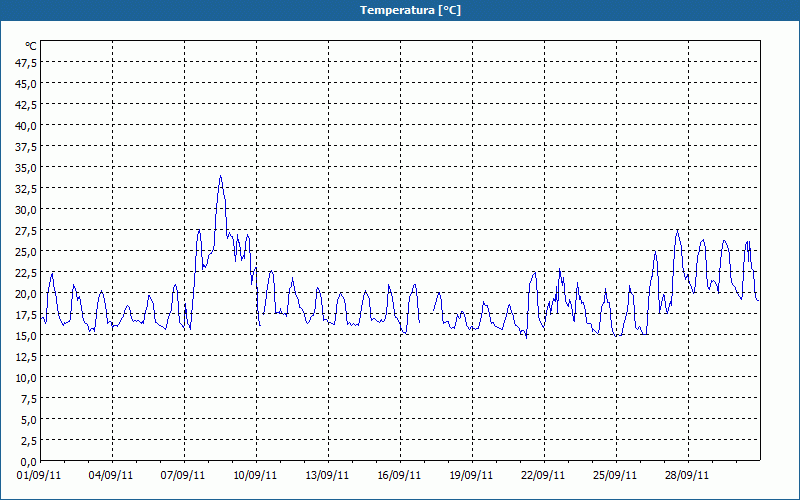Select the 12,5 y-axis label

(26, 358)
